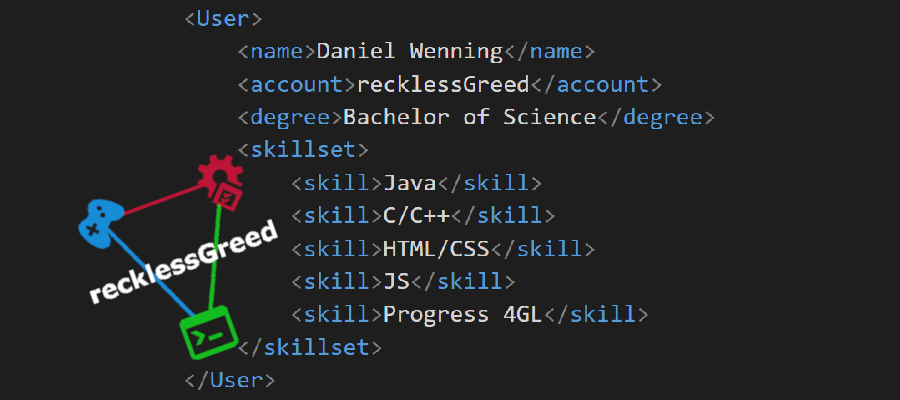Click the opening User tag
This screenshot has width=900, height=400.
click(224, 19)
